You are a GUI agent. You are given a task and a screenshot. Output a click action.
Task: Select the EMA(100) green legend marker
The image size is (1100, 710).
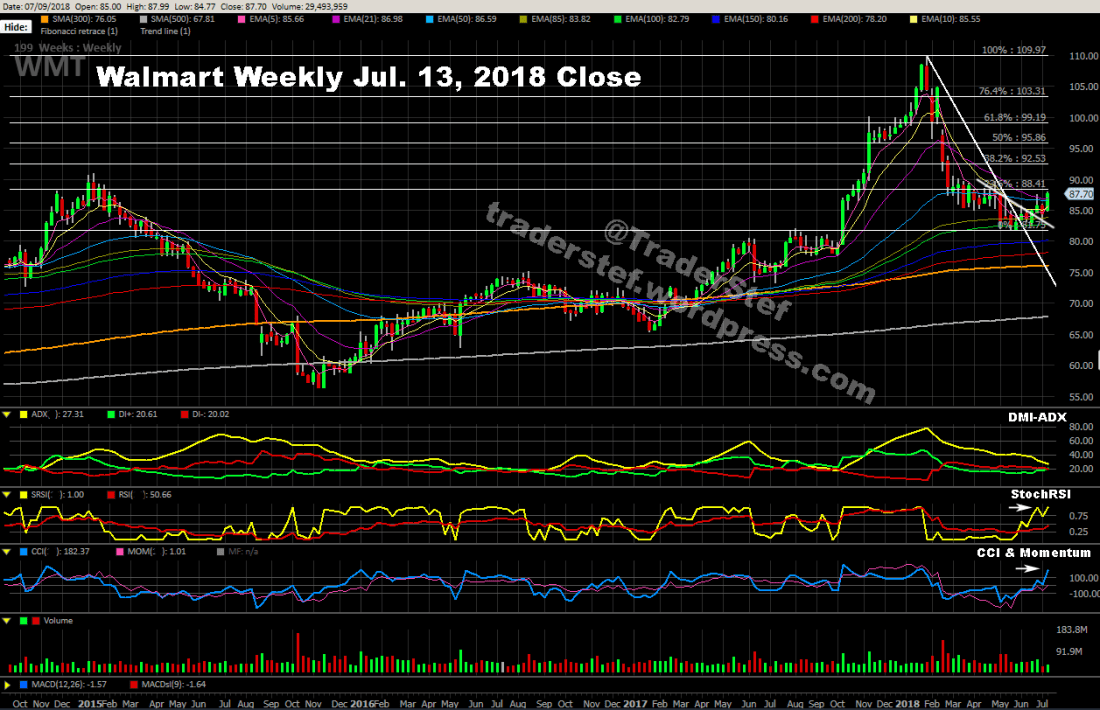click(x=616, y=18)
